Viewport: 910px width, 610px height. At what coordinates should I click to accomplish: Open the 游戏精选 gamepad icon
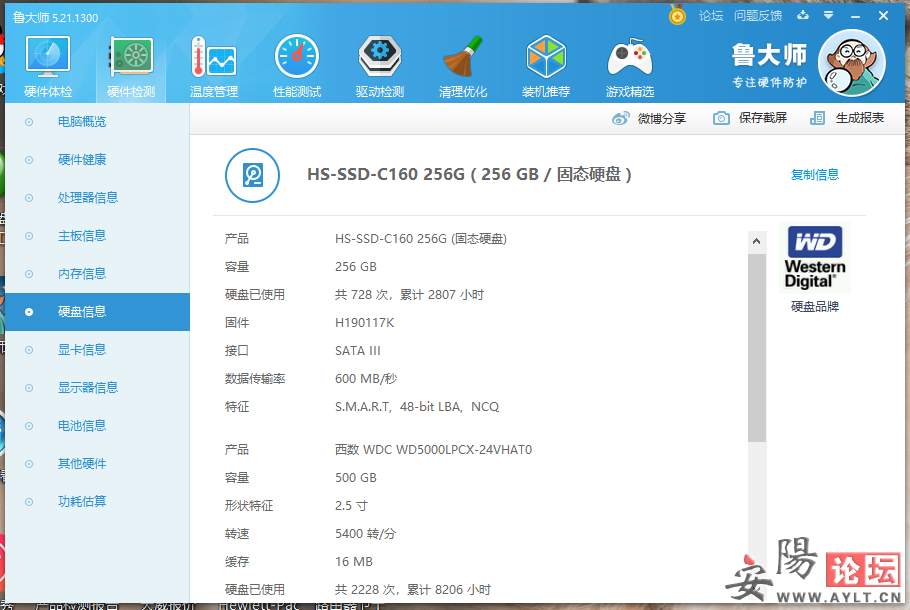[x=630, y=57]
